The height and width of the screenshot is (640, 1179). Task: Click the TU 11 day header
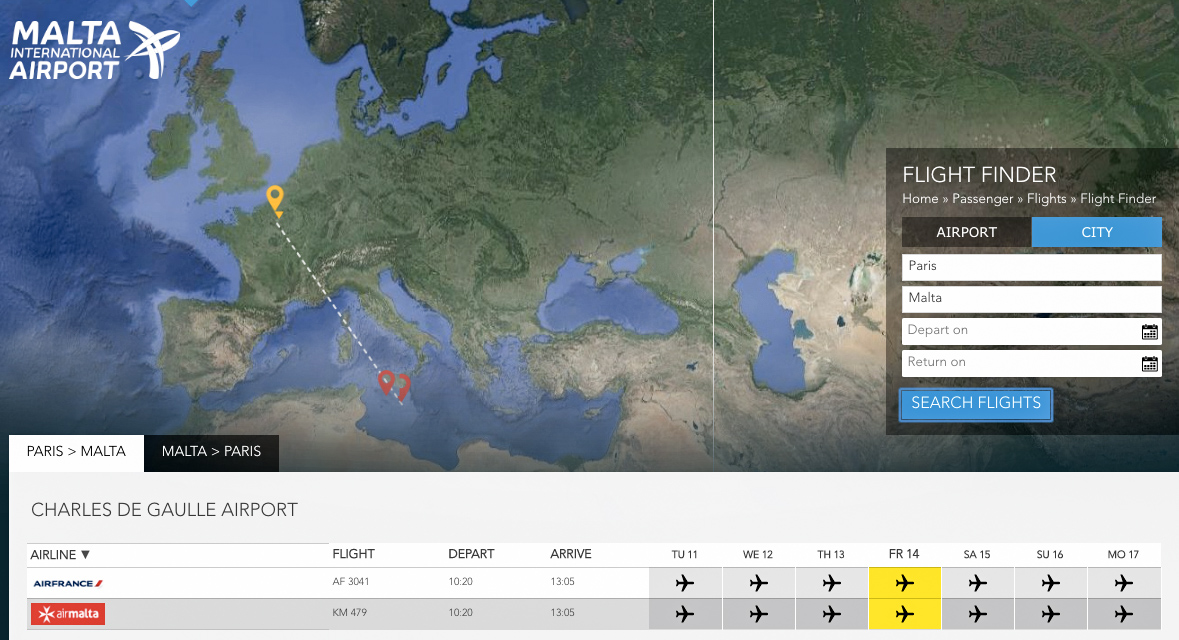coord(684,555)
